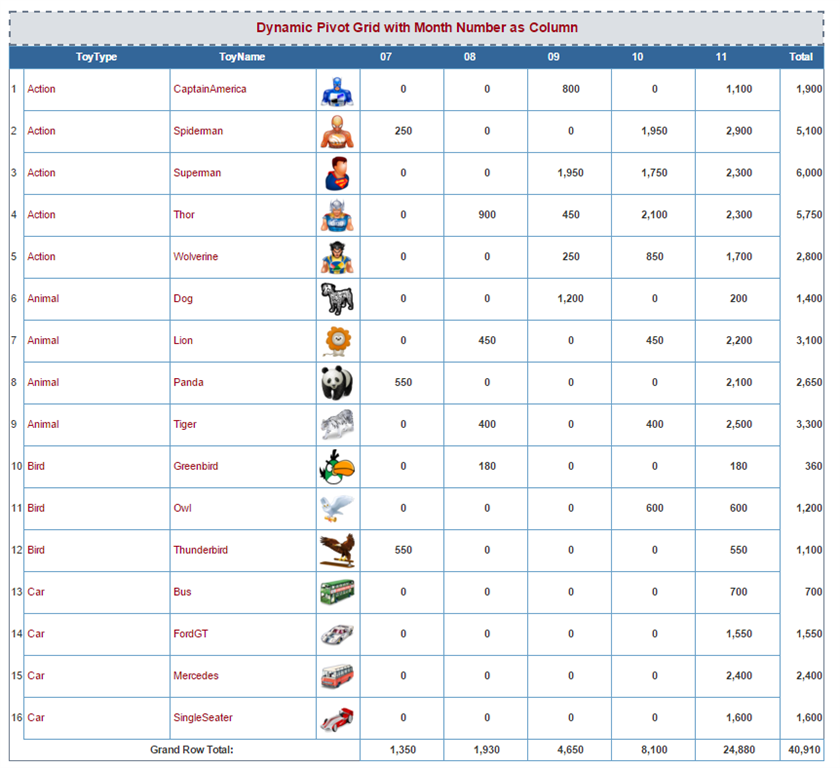Image resolution: width=840 pixels, height=768 pixels.
Task: Click the Superman toy icon
Action: pos(337,174)
